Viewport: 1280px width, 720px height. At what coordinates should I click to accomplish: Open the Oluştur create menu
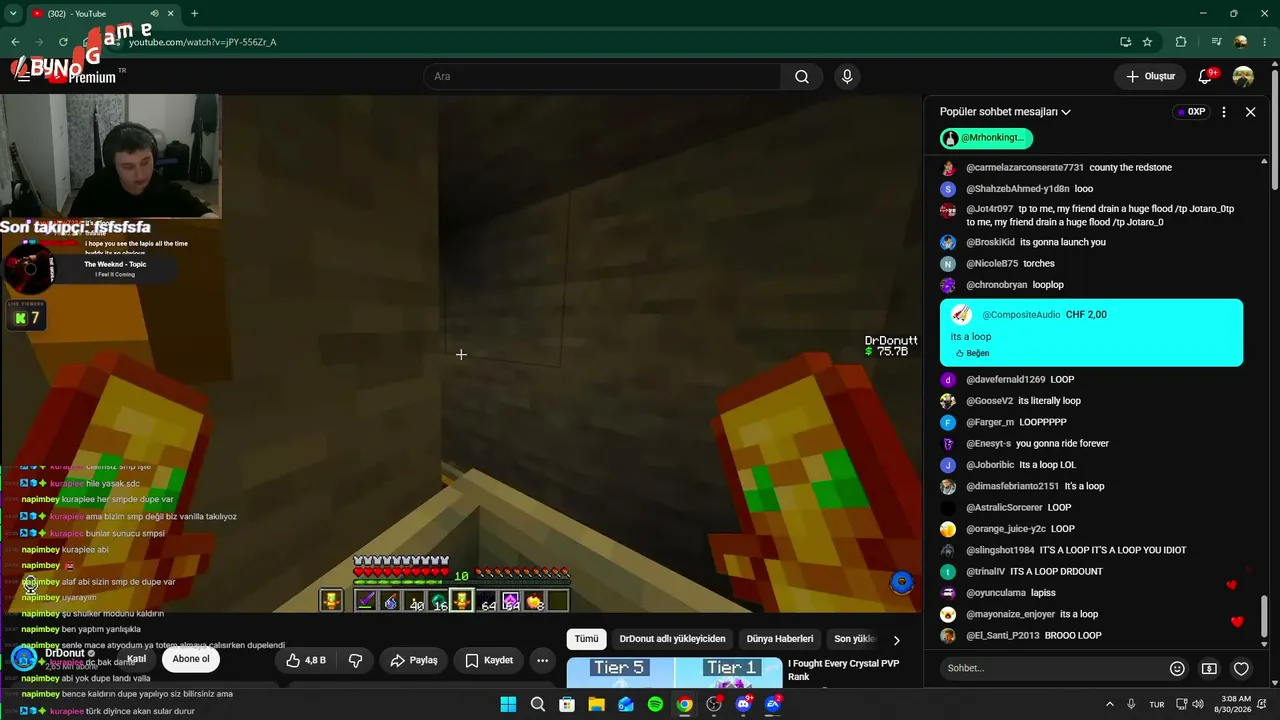coord(1150,77)
